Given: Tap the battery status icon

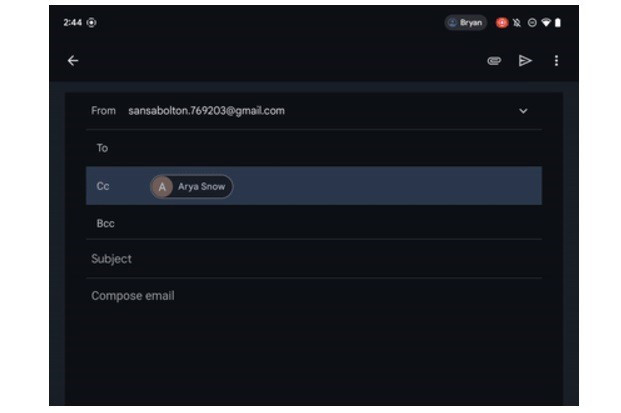Looking at the screenshot, I should (558, 23).
